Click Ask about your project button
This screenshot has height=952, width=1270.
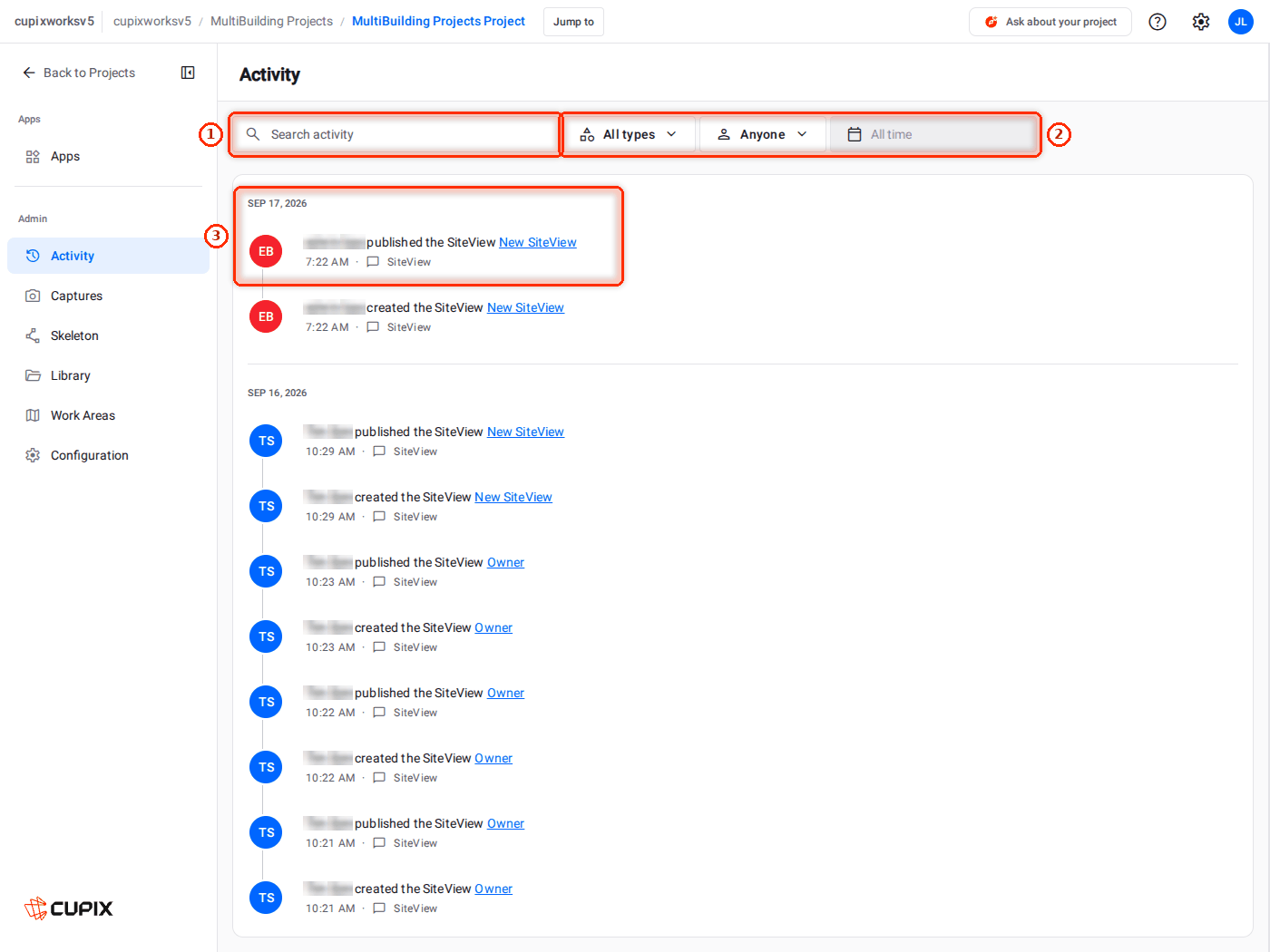point(1050,22)
